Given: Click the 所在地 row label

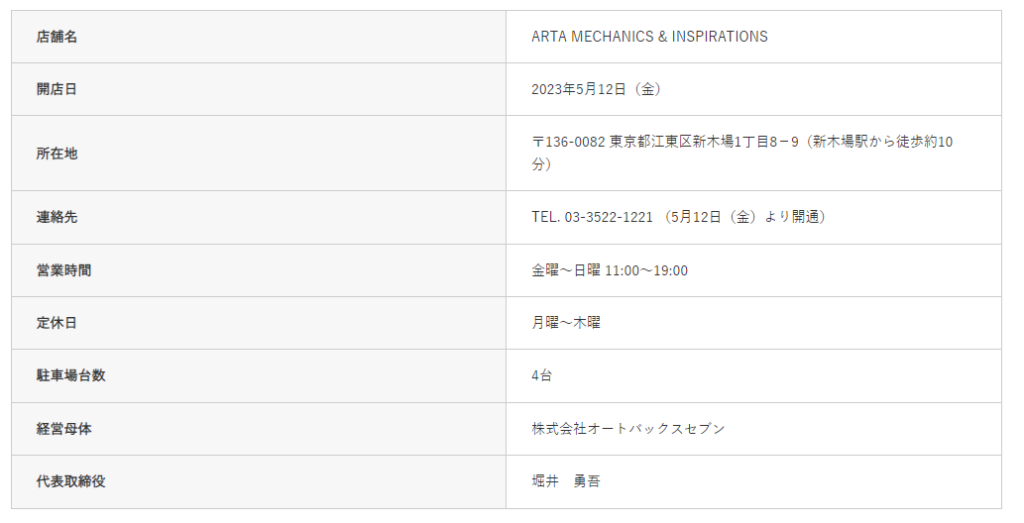Looking at the screenshot, I should click(57, 153).
